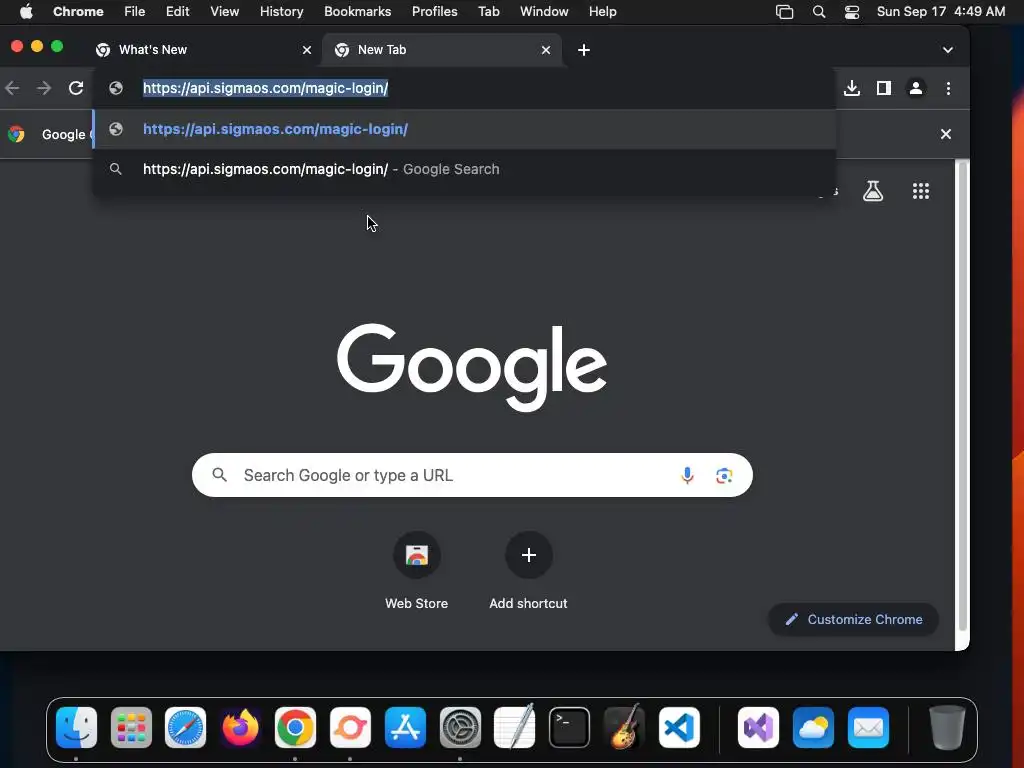The width and height of the screenshot is (1024, 768).
Task: Open the Profiles menu
Action: click(434, 12)
